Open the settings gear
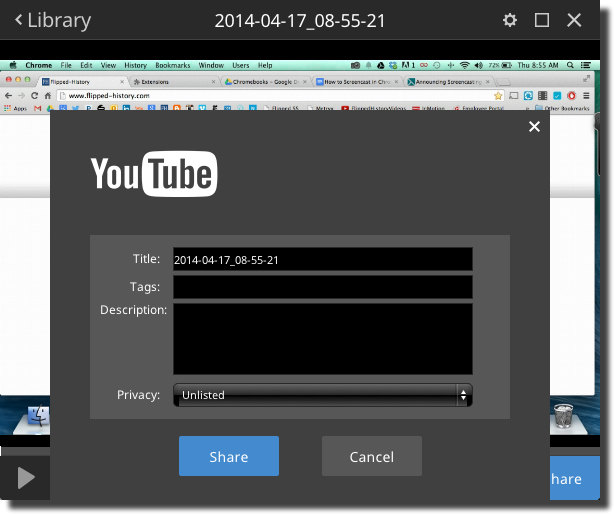 pos(509,20)
